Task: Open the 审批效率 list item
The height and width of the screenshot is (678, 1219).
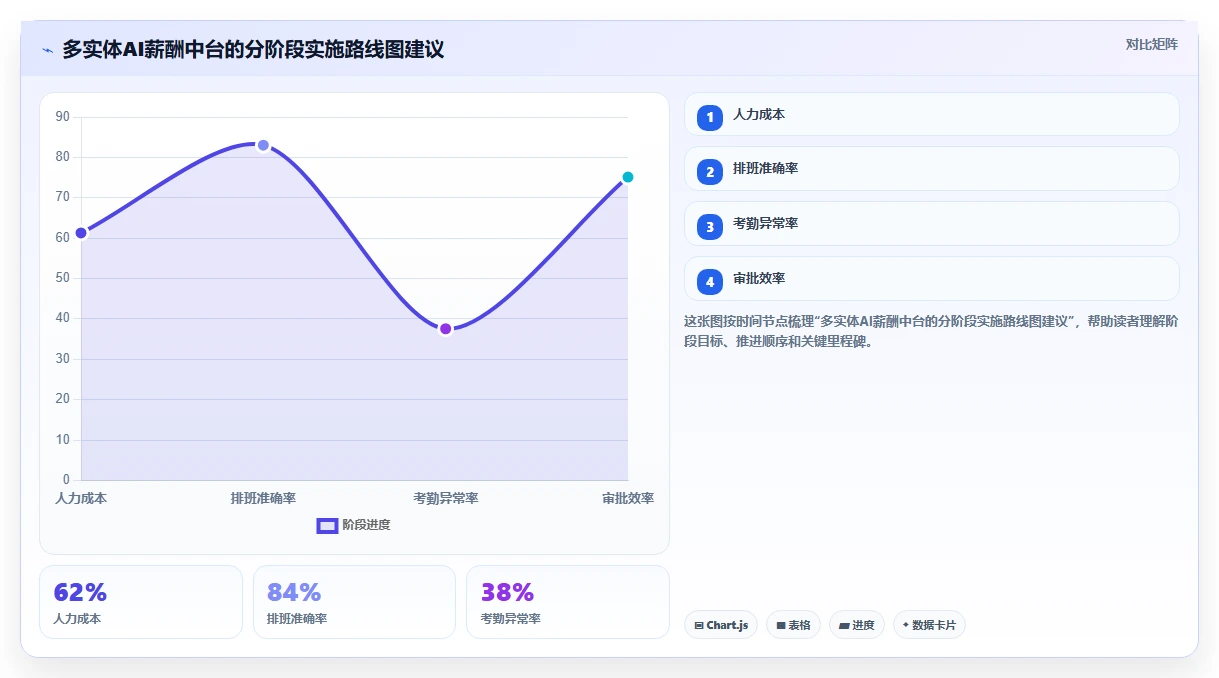Action: (x=931, y=279)
